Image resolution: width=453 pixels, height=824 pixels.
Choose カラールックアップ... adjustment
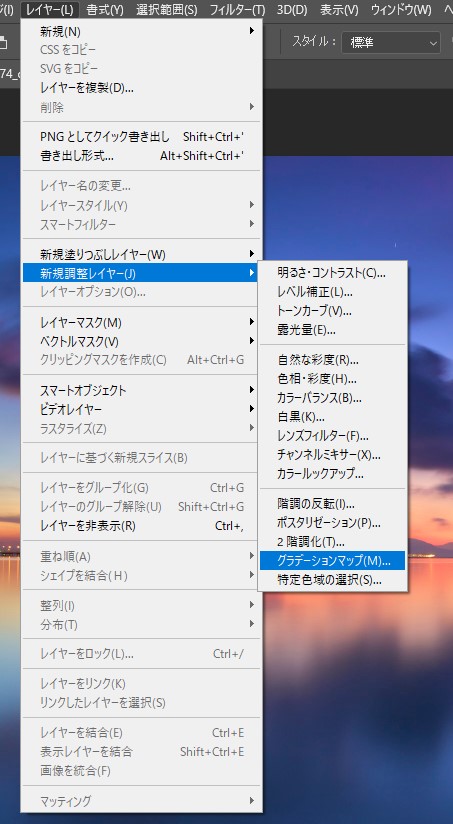333,473
